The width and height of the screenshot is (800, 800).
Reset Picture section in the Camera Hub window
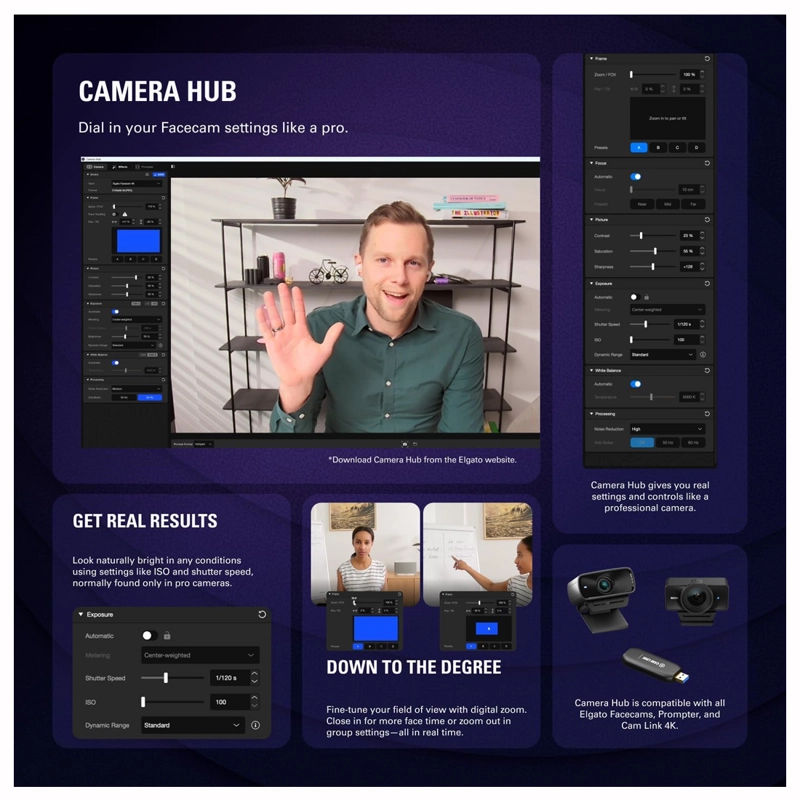click(x=163, y=268)
